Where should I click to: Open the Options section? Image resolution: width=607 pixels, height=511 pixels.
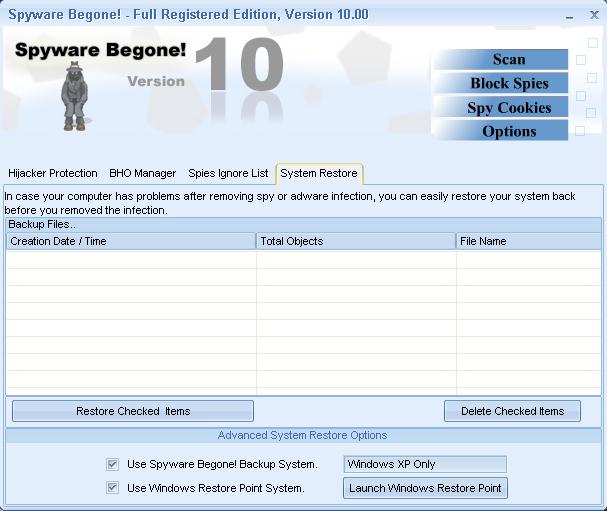[x=501, y=131]
